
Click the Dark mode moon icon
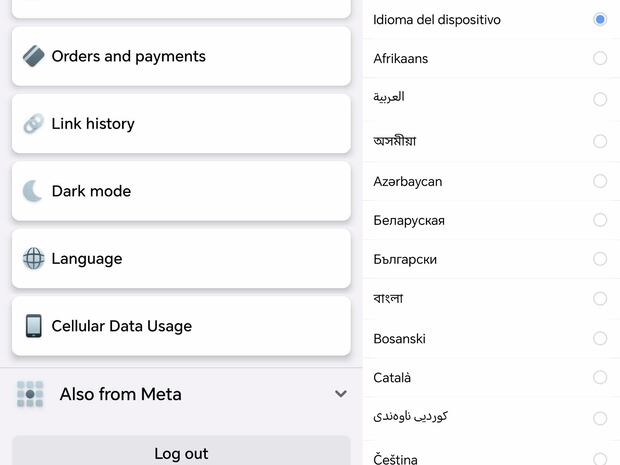coord(33,191)
